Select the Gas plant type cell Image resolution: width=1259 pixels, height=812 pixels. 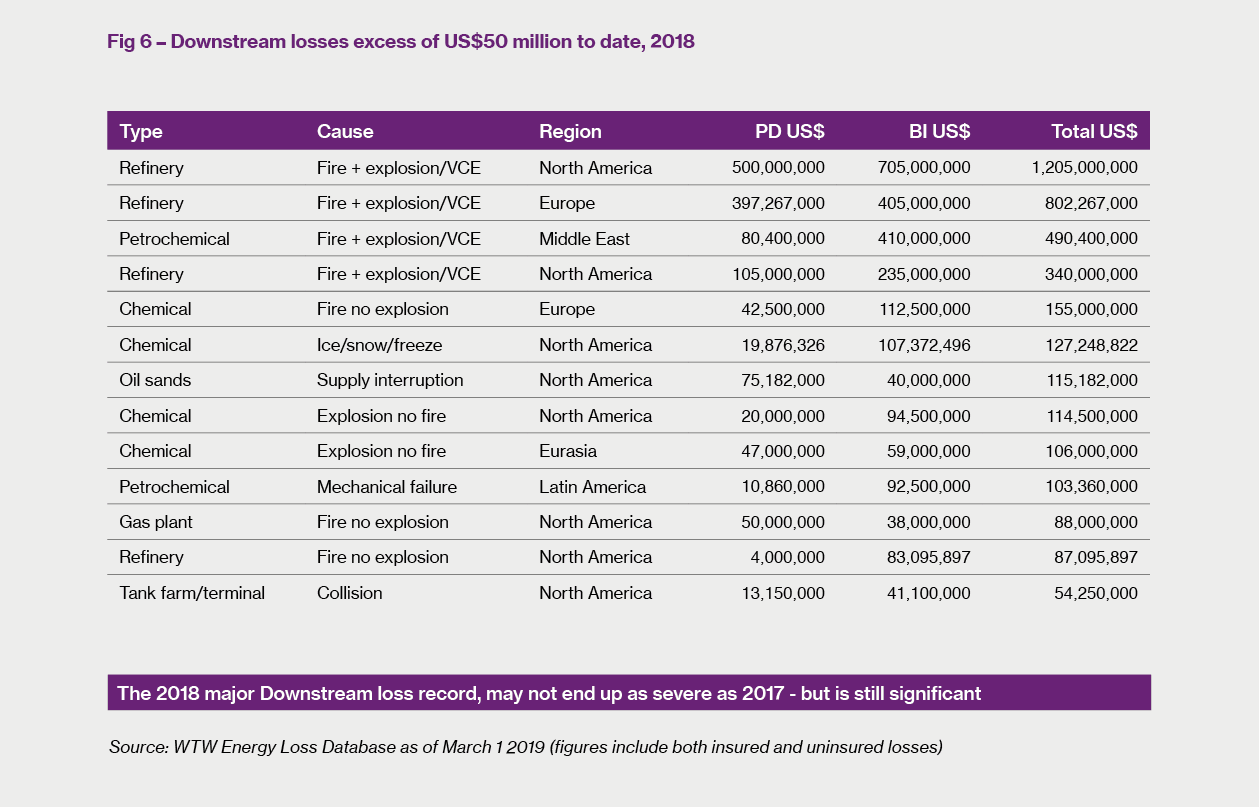click(x=156, y=522)
